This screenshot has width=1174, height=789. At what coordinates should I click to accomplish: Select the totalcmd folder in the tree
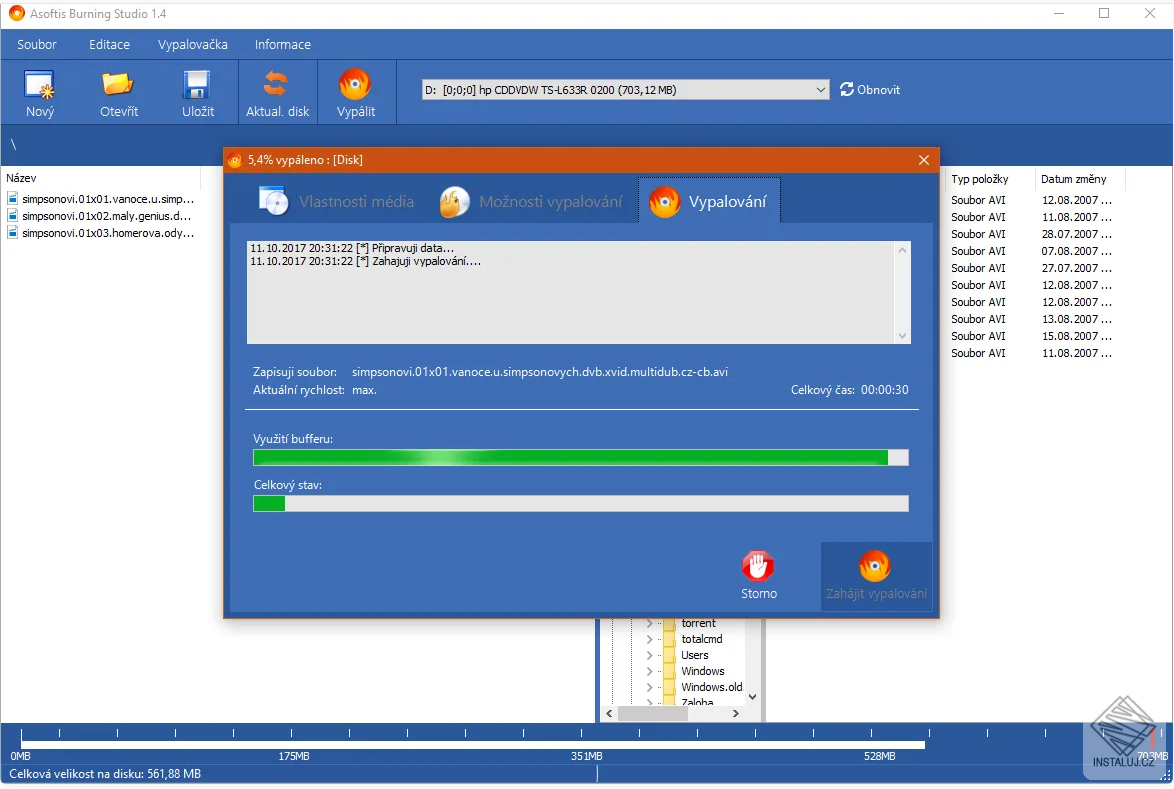pyautogui.click(x=702, y=639)
